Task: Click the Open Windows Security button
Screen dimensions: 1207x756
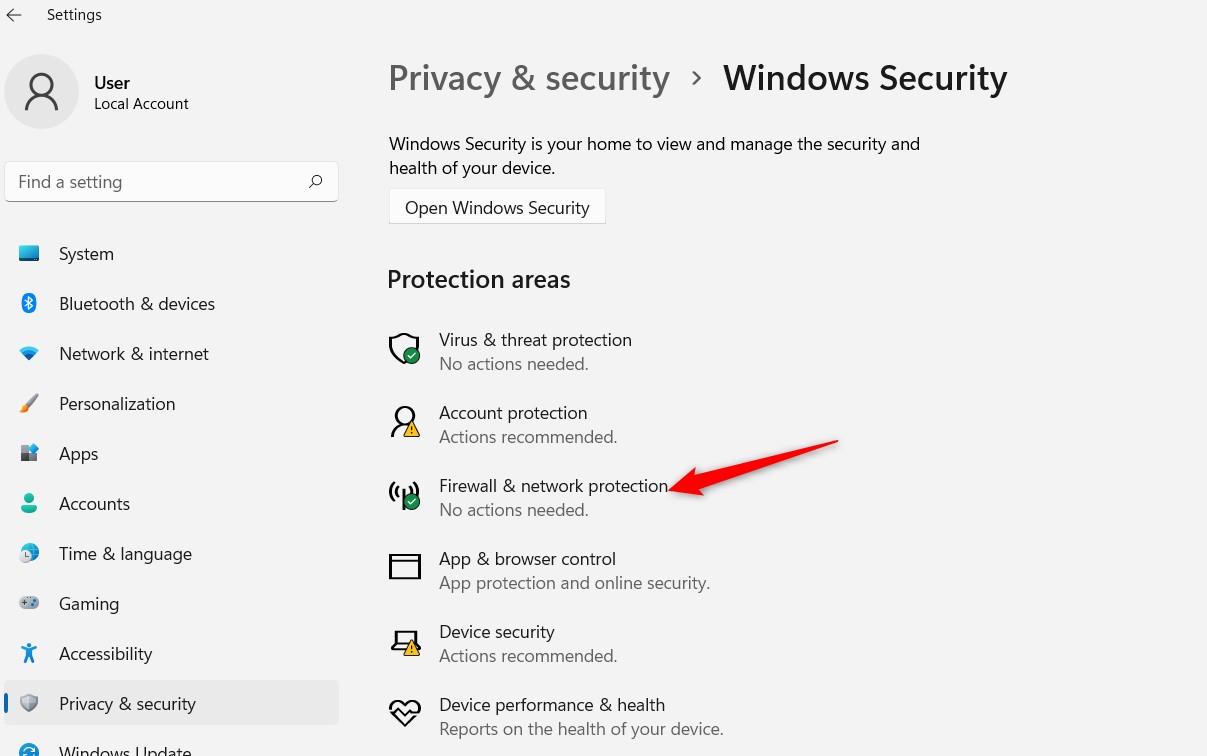Action: click(497, 207)
